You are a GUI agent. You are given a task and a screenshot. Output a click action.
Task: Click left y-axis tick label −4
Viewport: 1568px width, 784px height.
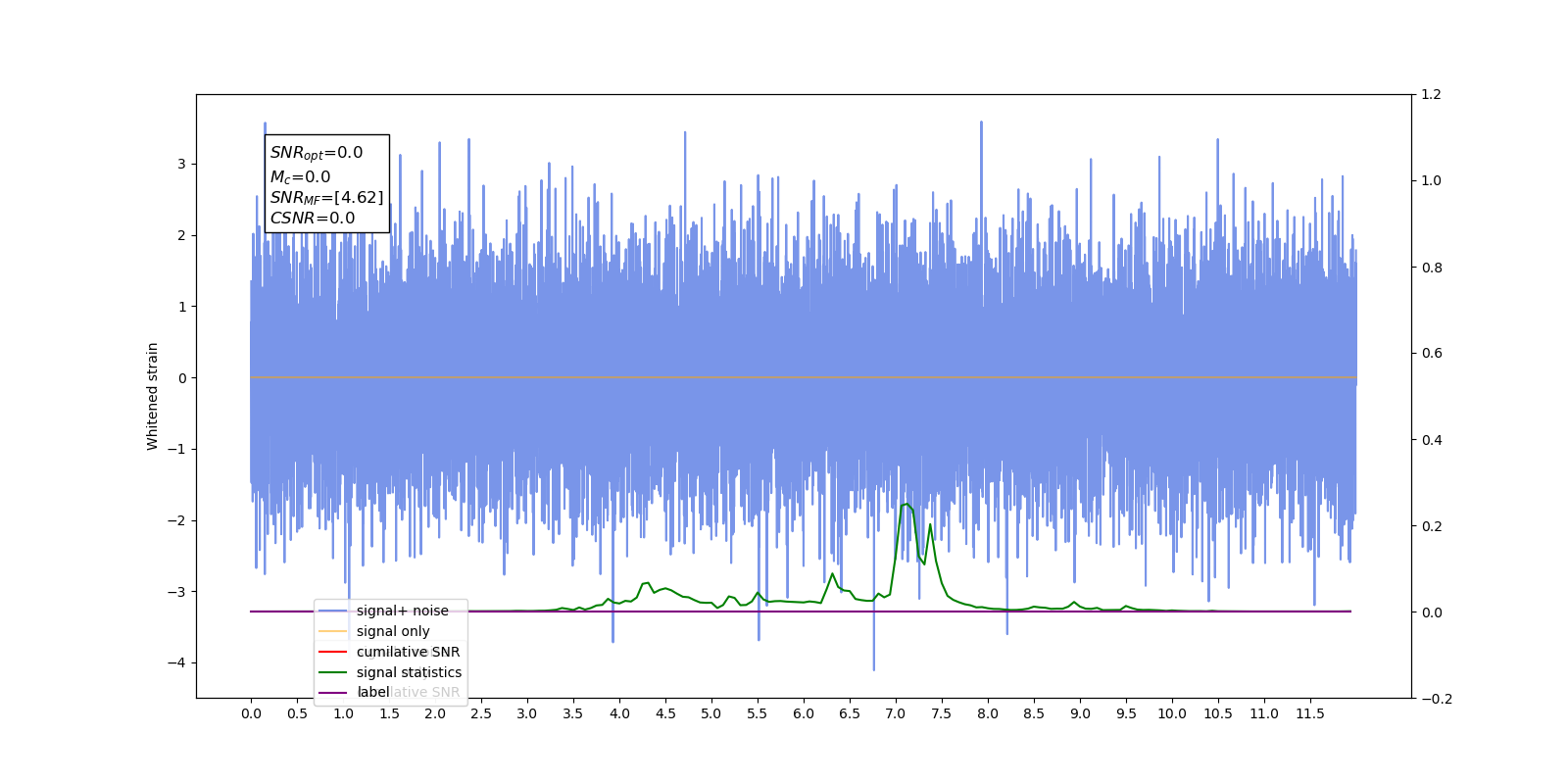176,663
